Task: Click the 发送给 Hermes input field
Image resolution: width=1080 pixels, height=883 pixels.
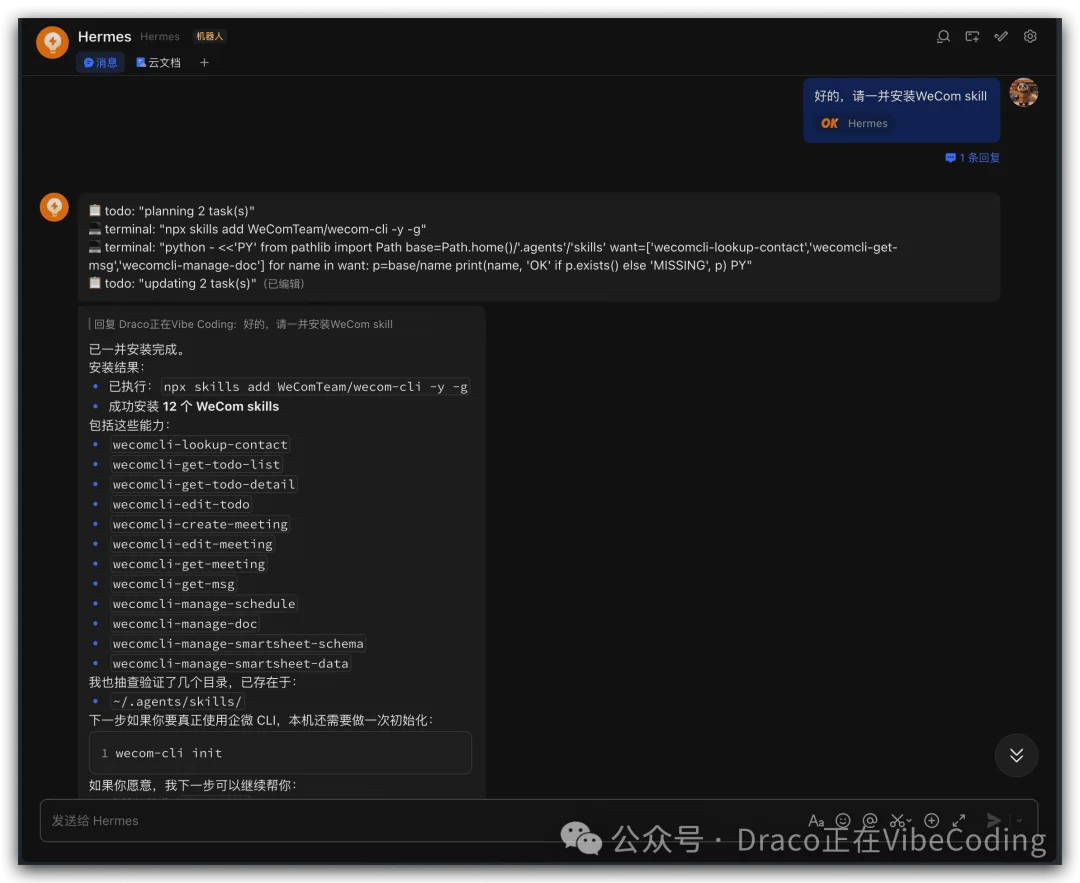Action: pyautogui.click(x=300, y=820)
